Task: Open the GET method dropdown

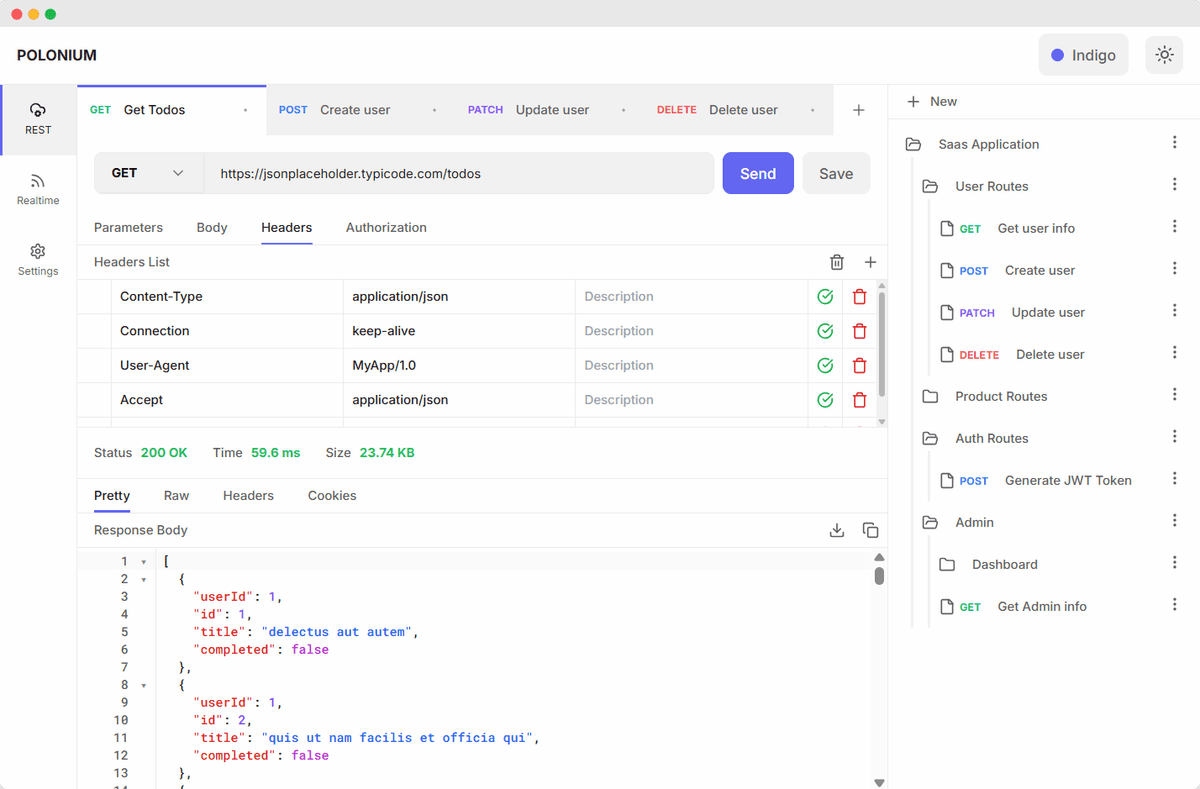Action: (149, 173)
